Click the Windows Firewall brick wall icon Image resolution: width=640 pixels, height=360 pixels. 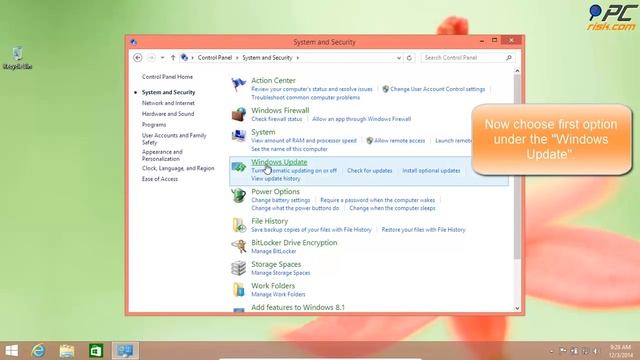click(238, 114)
